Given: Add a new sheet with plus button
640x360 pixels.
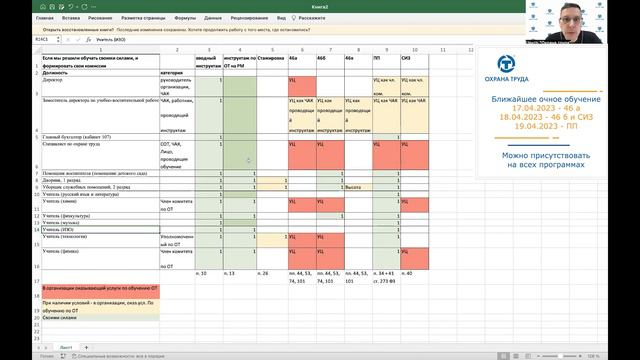Looking at the screenshot, I should pyautogui.click(x=86, y=347).
